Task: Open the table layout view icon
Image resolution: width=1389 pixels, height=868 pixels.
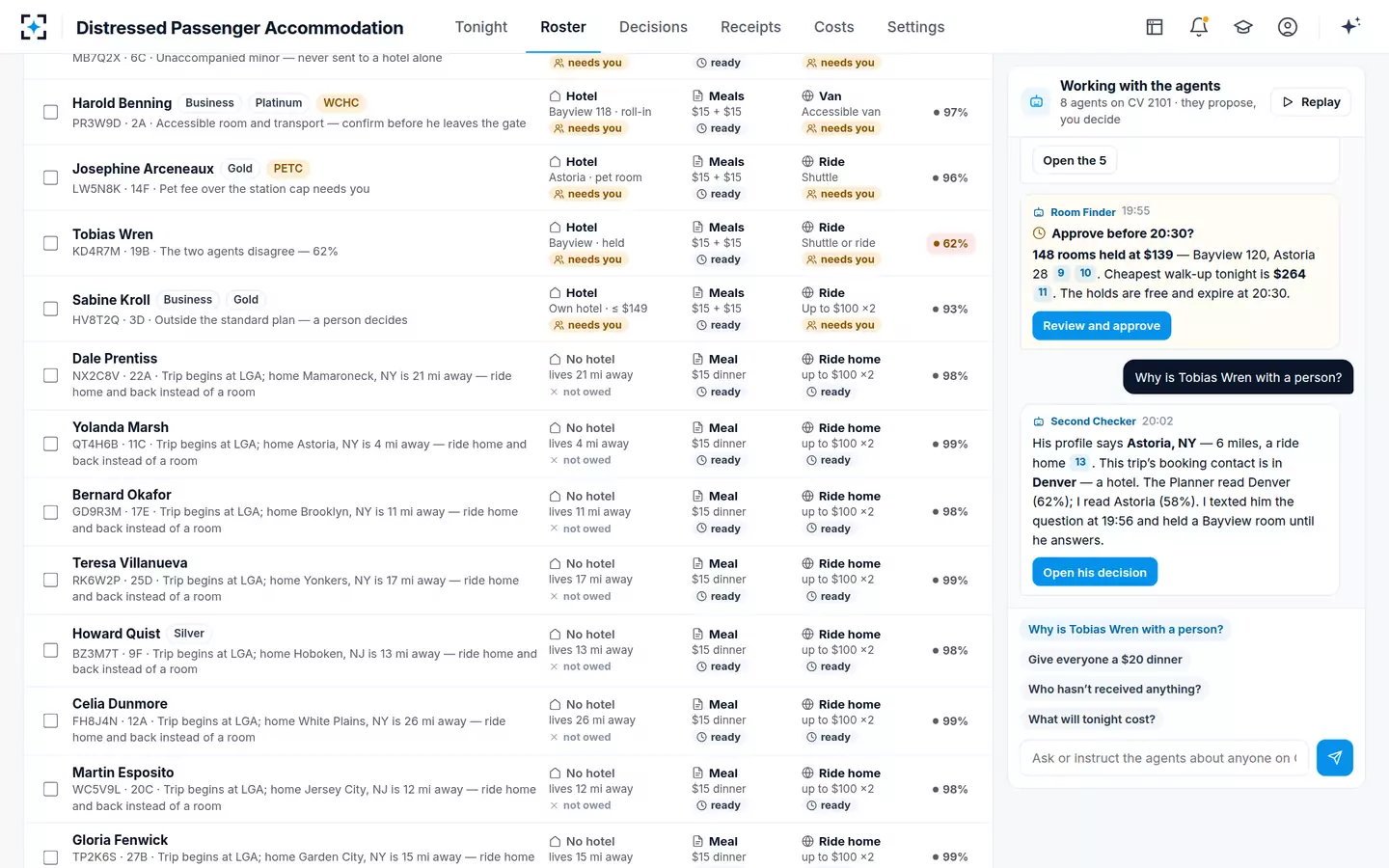Action: coord(1155,27)
